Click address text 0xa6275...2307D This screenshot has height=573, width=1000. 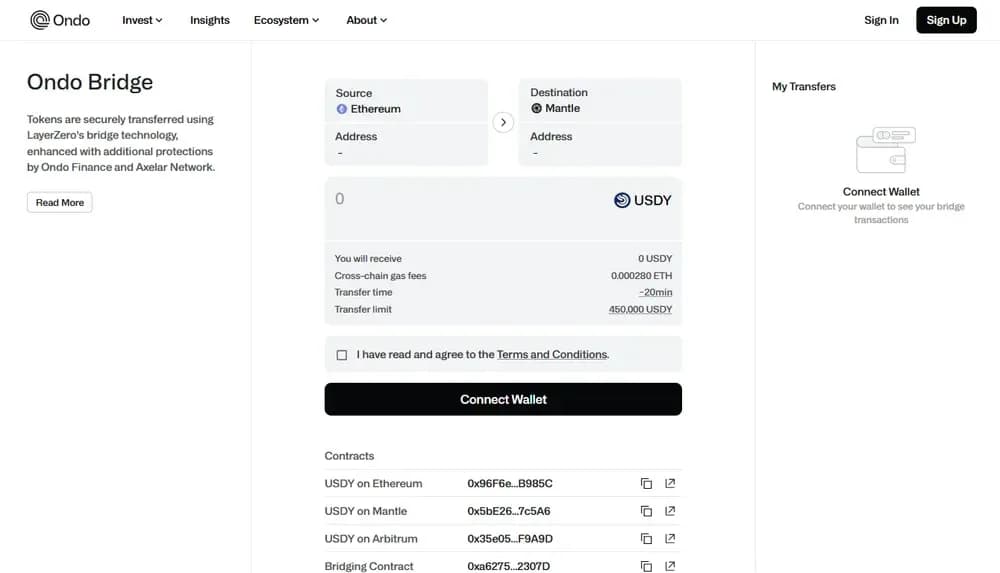(508, 566)
